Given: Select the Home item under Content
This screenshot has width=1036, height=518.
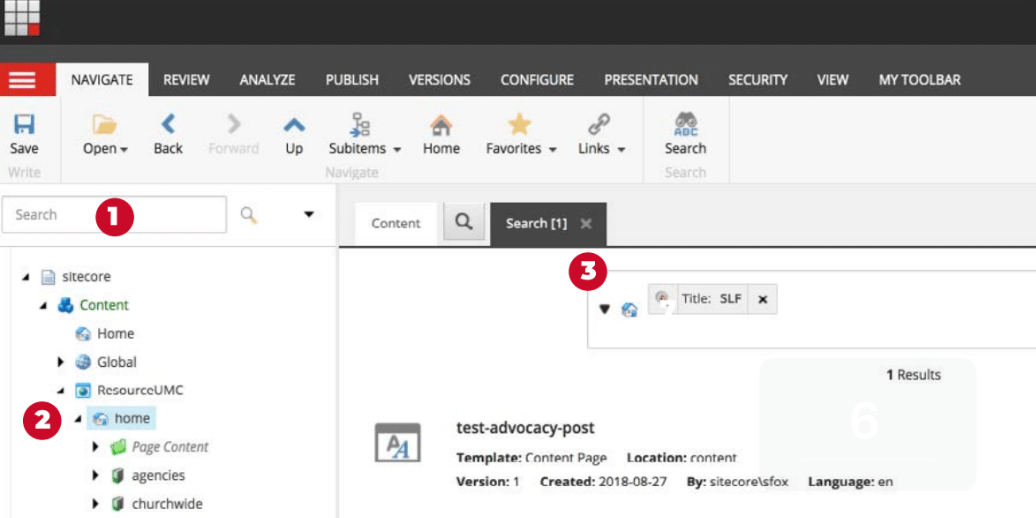Looking at the screenshot, I should (116, 334).
